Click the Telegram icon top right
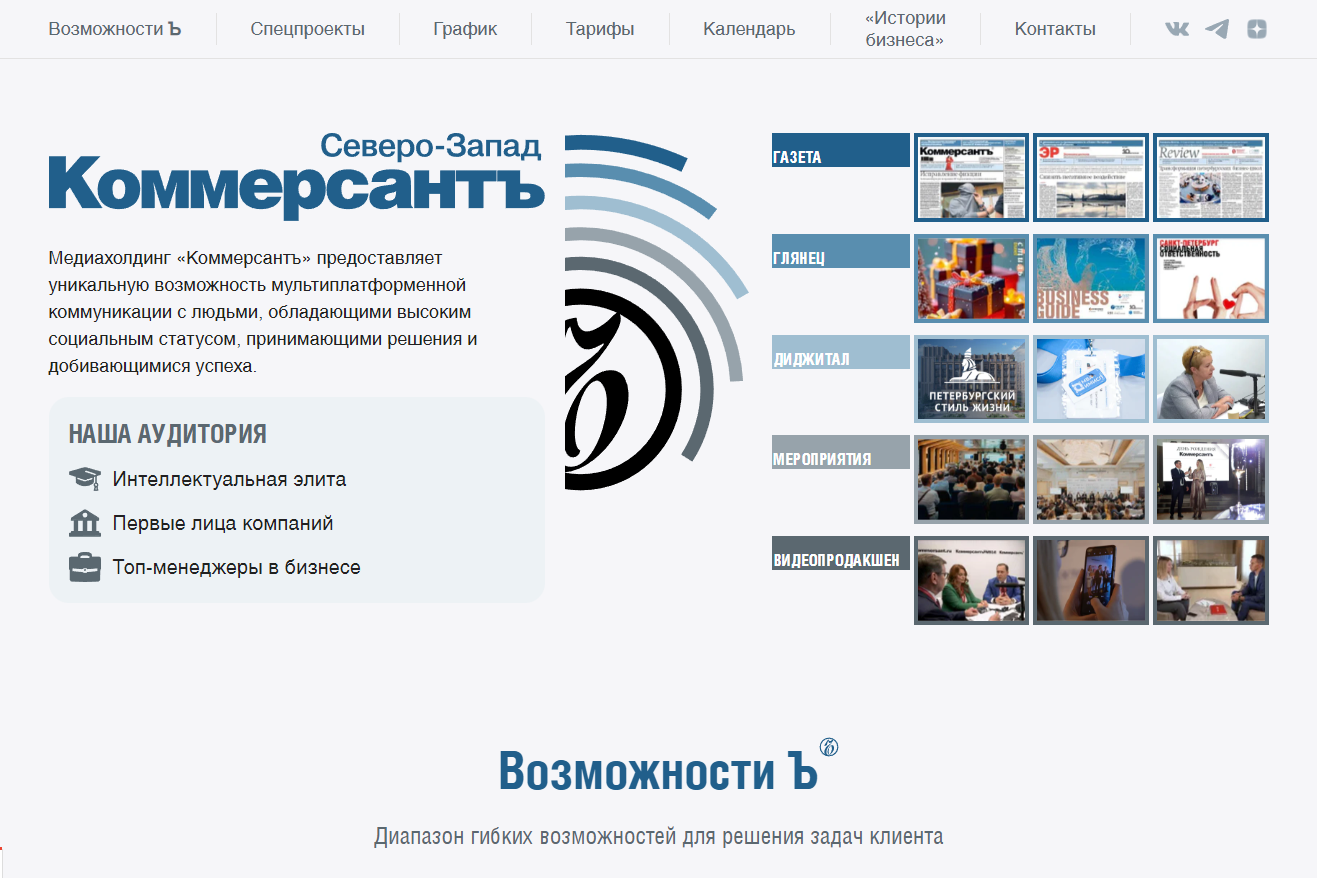The width and height of the screenshot is (1317, 878). point(1217,29)
